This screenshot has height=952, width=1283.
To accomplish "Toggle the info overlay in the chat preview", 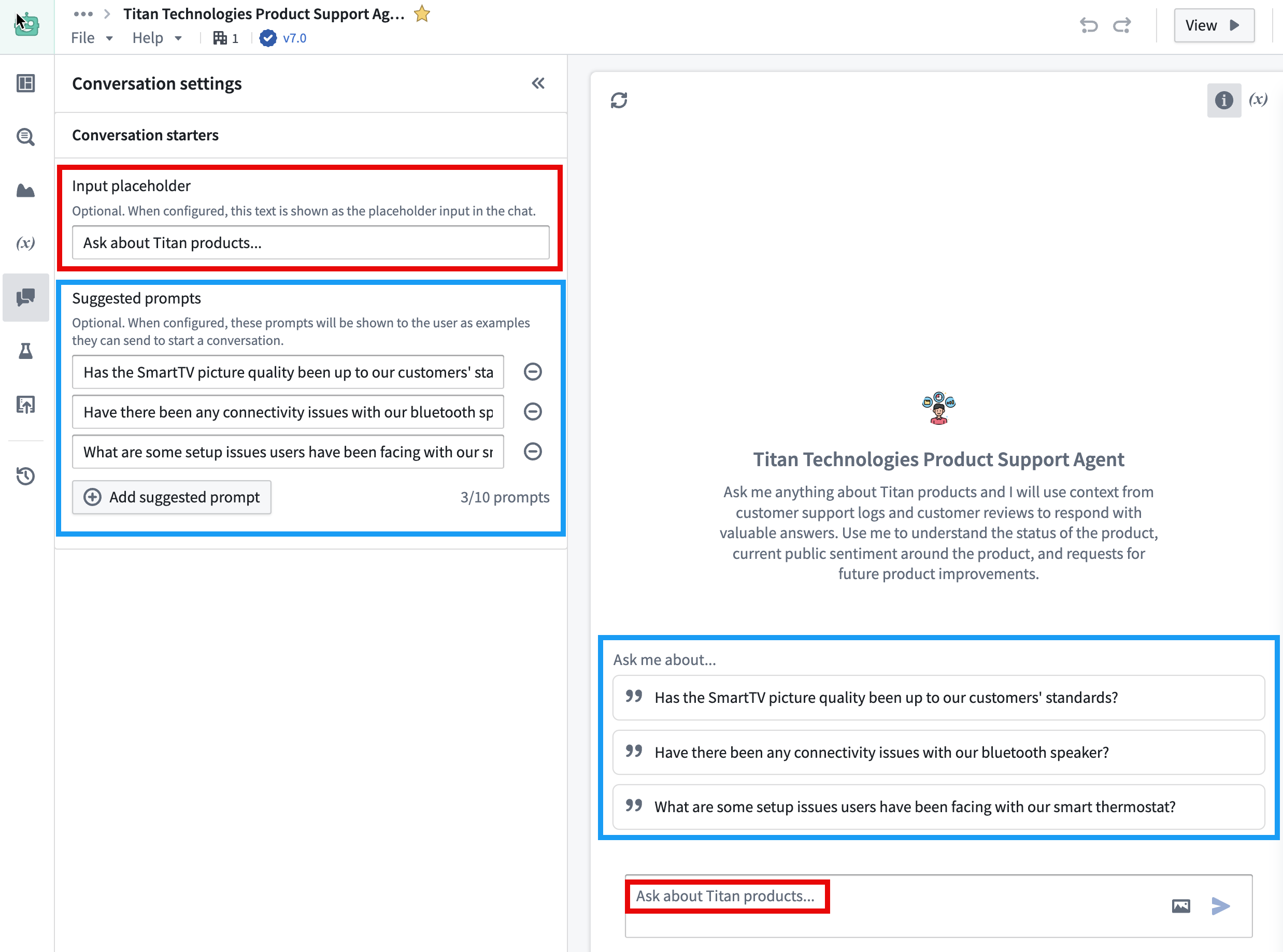I will point(1223,99).
